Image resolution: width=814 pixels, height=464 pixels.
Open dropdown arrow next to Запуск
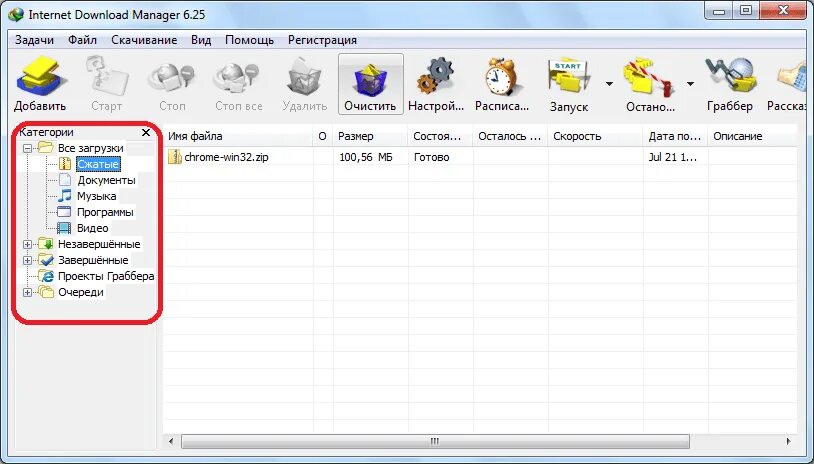[x=609, y=84]
